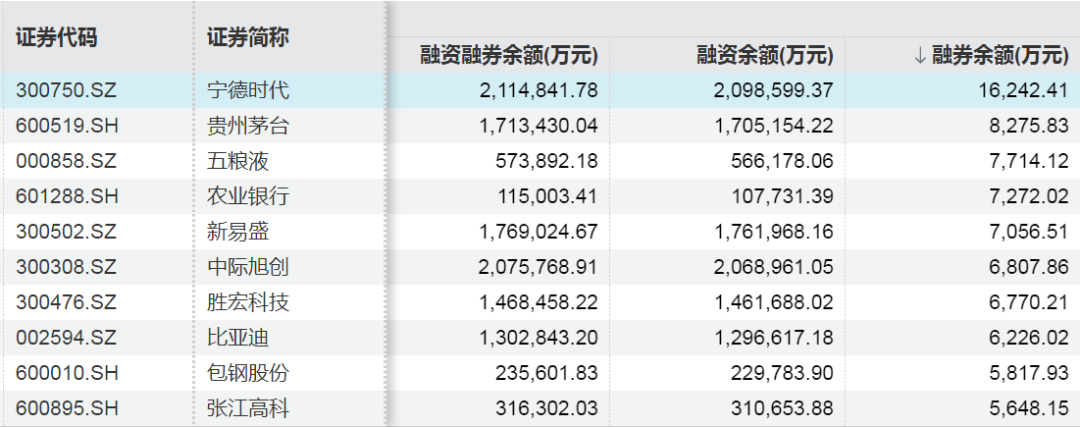Click the value 6,770.21
Screen dimensions: 1080x427
1029,302
